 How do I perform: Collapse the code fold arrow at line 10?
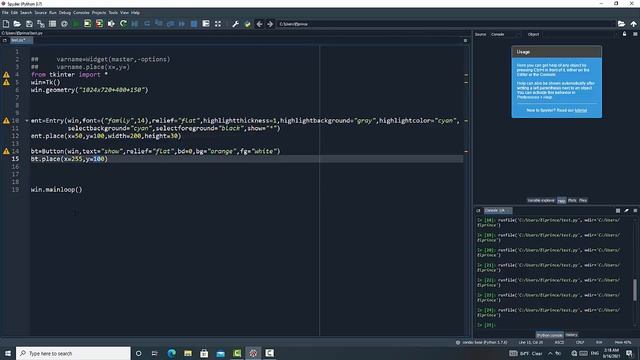(27, 121)
